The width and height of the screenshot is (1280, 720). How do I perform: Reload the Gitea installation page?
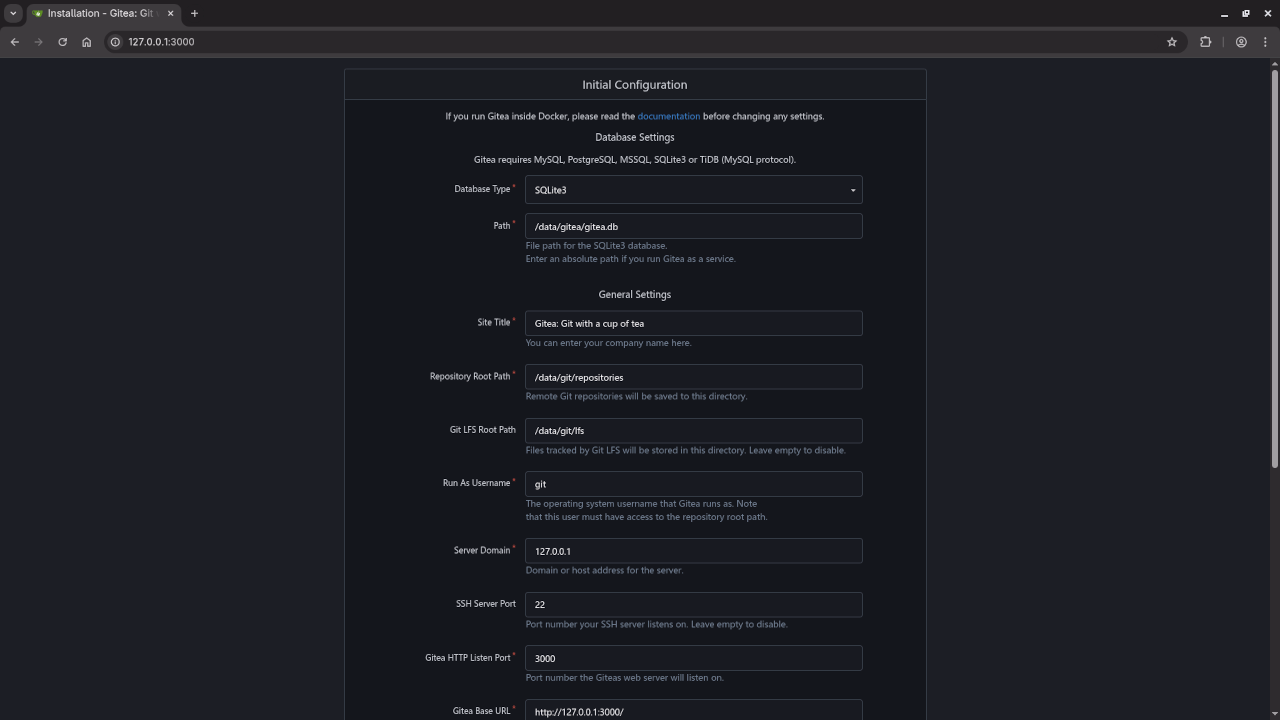point(62,42)
